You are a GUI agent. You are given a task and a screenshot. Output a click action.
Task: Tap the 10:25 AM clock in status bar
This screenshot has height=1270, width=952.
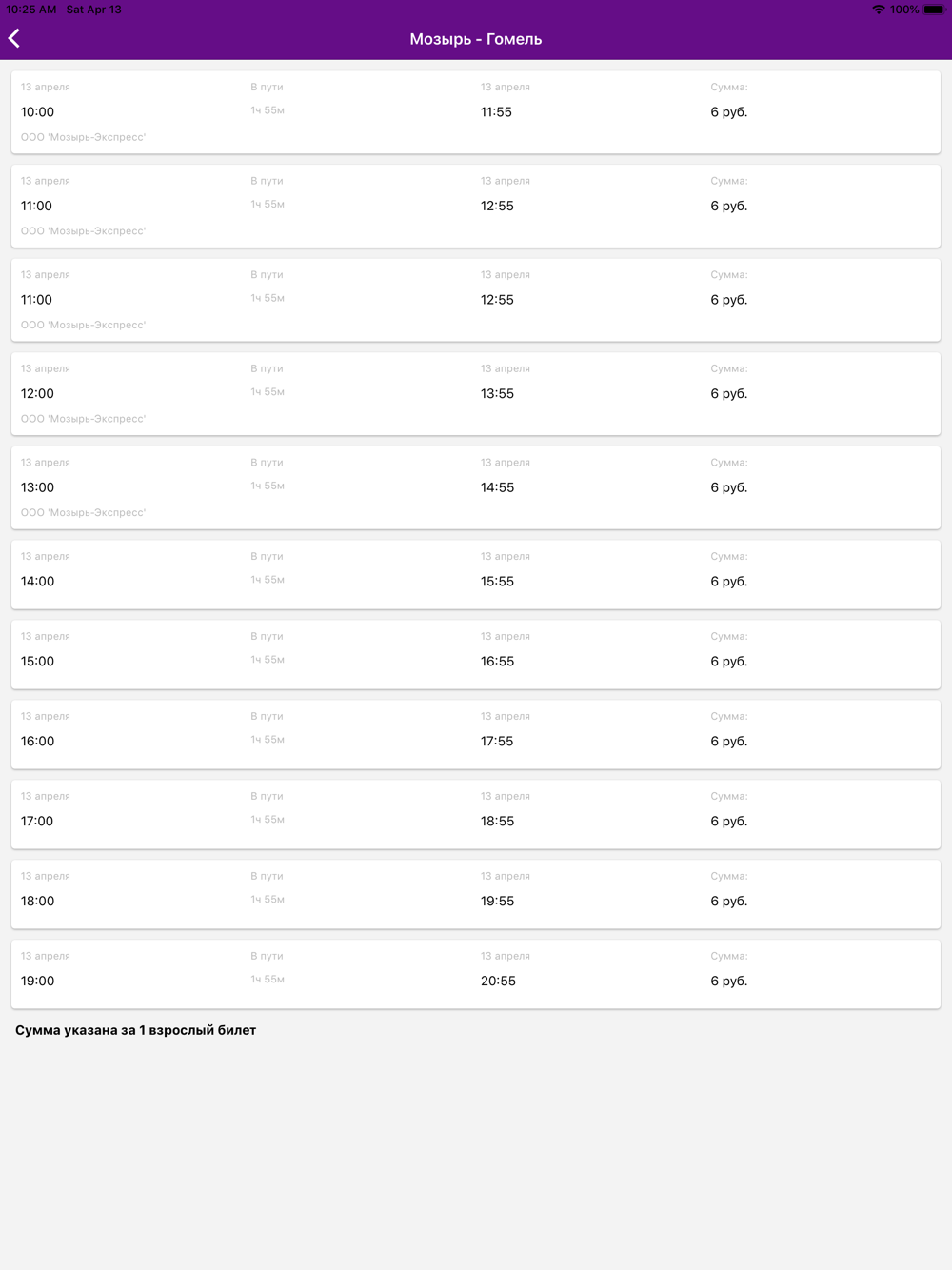(30, 10)
